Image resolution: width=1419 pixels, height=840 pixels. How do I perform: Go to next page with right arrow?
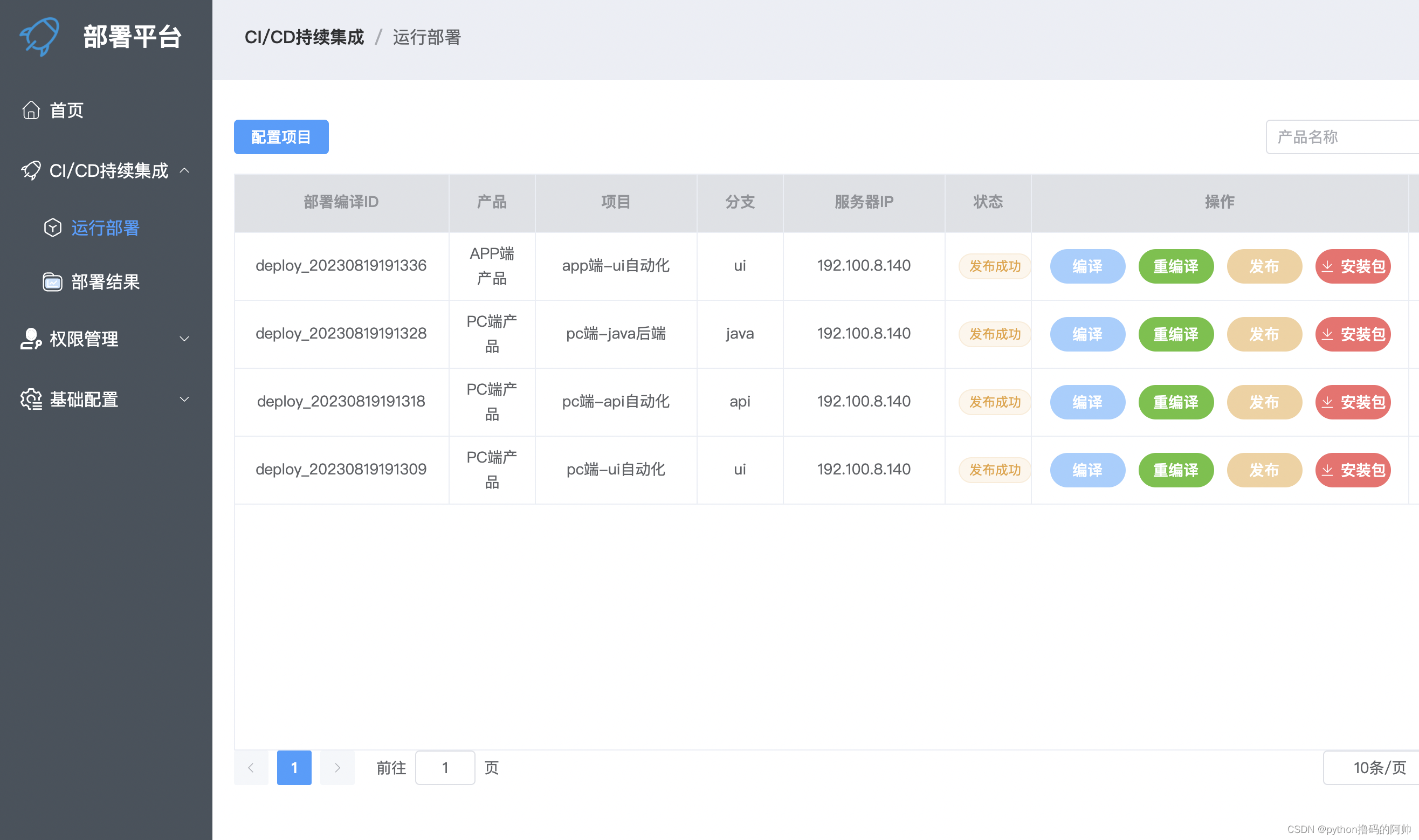337,768
